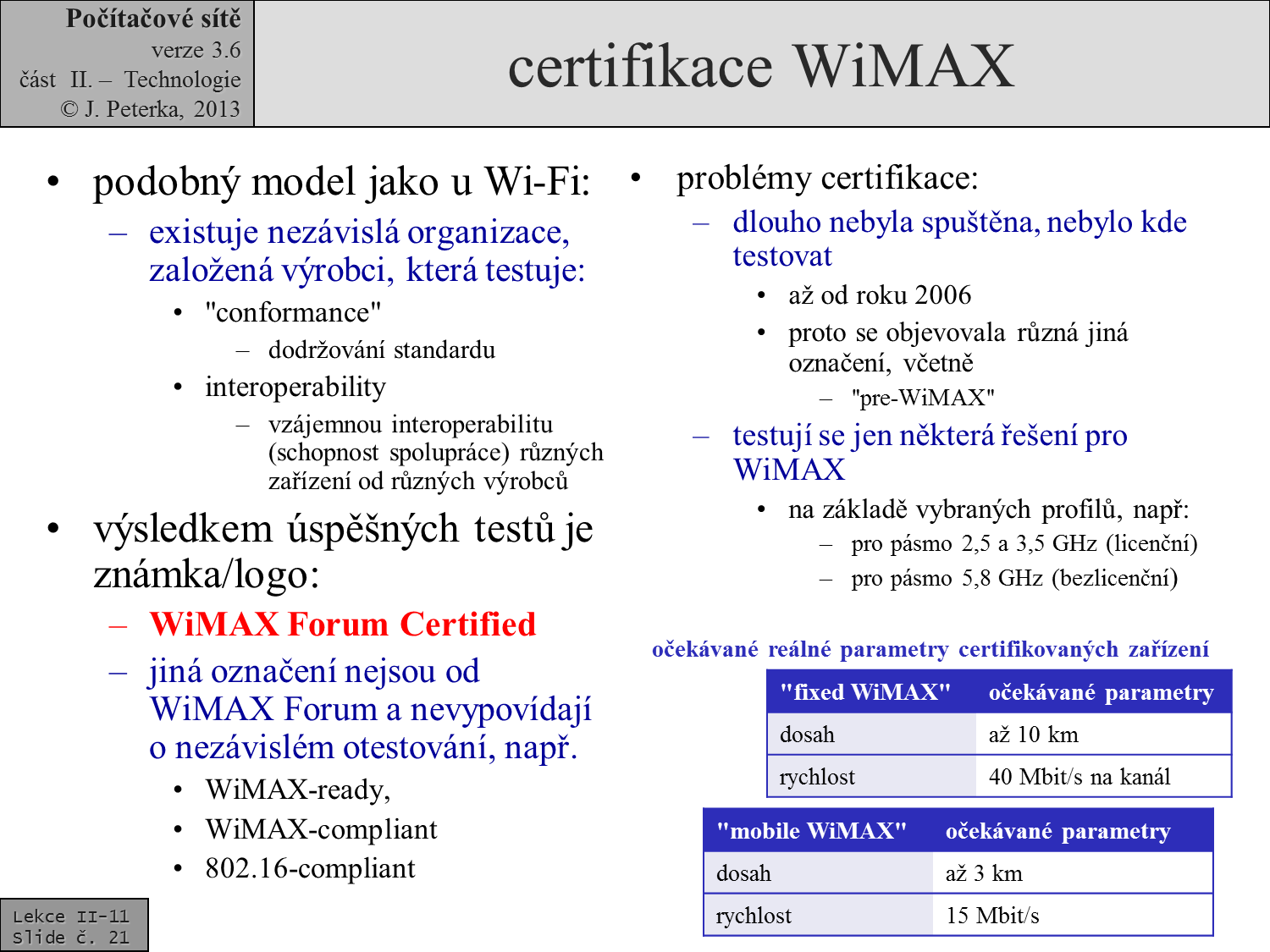This screenshot has height=952, width=1270.
Task: Click the "Slide č. 21" label
Action: pos(71,938)
